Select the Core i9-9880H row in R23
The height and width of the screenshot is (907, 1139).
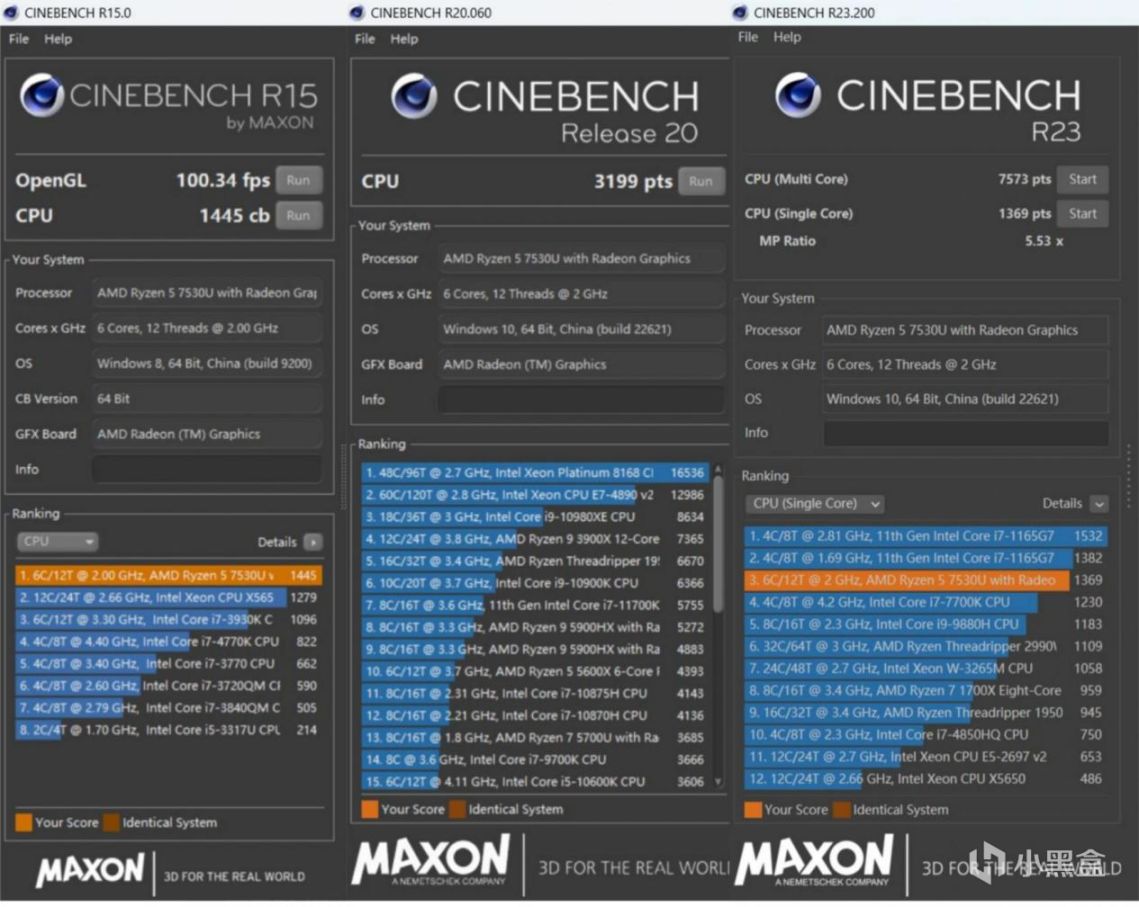click(925, 624)
